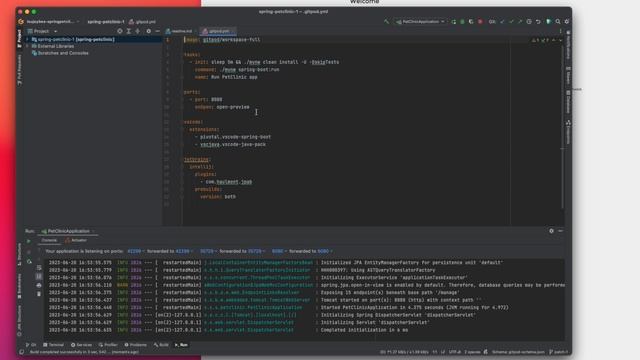The height and width of the screenshot is (360, 640).
Task: Switch to the Console sub-tab
Action: [x=49, y=240]
